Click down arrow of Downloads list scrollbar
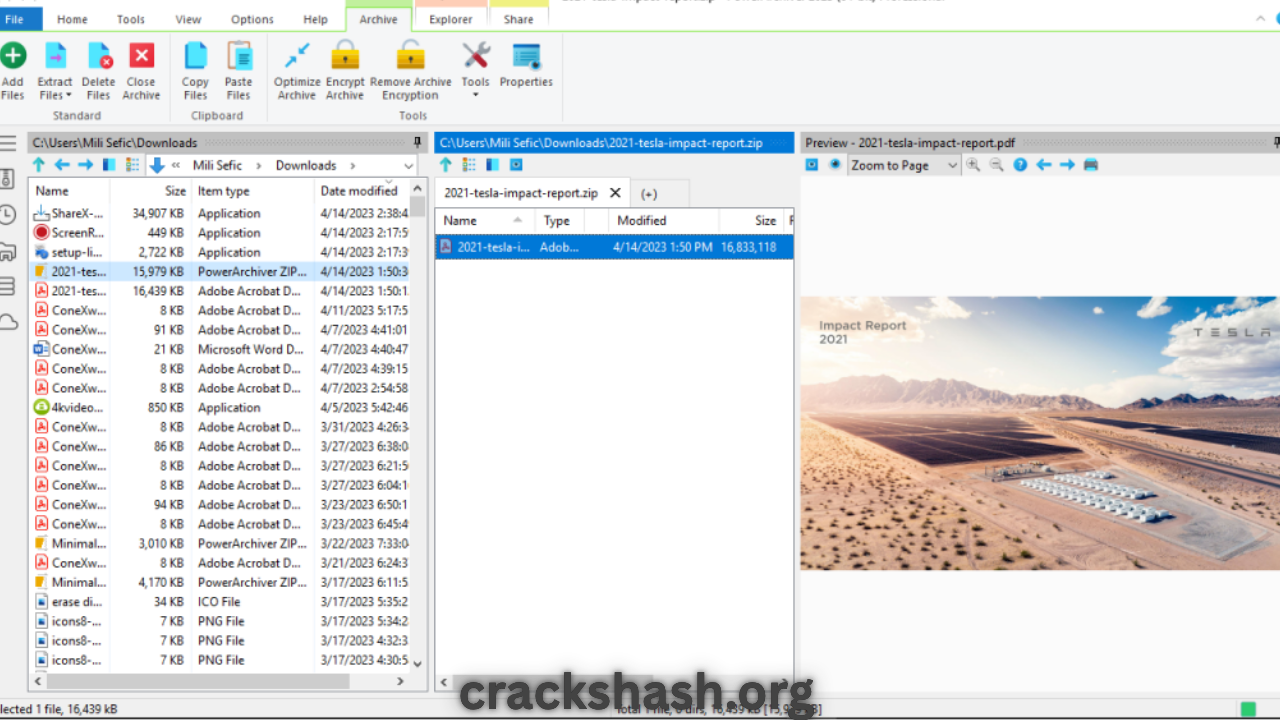This screenshot has height=720, width=1280. [x=417, y=663]
